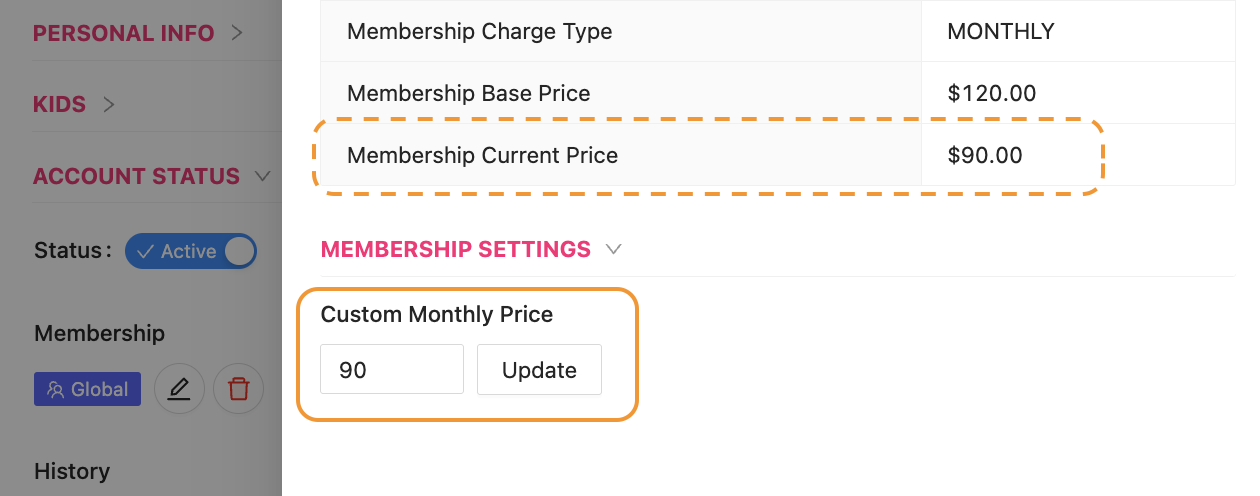This screenshot has height=496, width=1260.
Task: Select the $120.00 base price value
Action: (991, 93)
